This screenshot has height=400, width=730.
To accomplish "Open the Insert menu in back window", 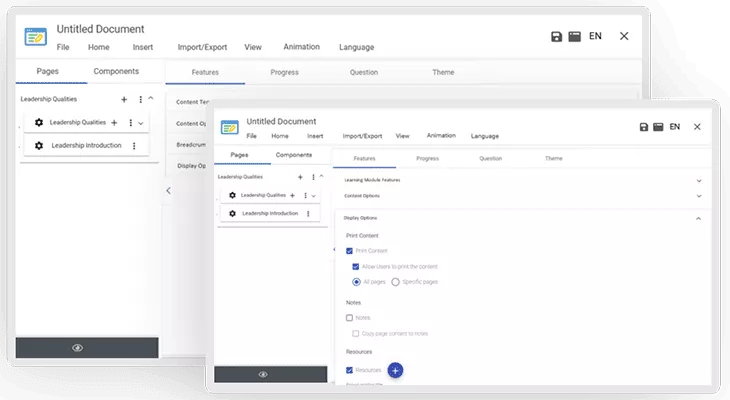I will click(x=142, y=47).
